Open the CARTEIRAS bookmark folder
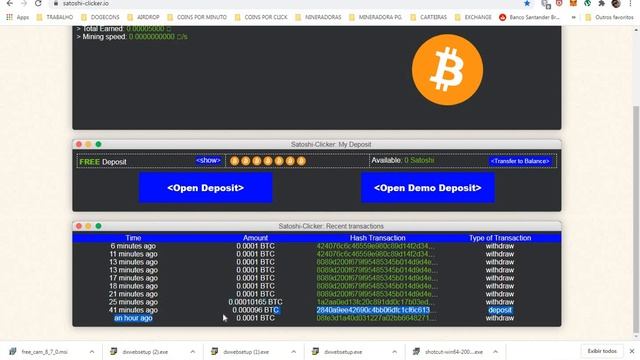Screen dimensions: 640x360 (429, 17)
